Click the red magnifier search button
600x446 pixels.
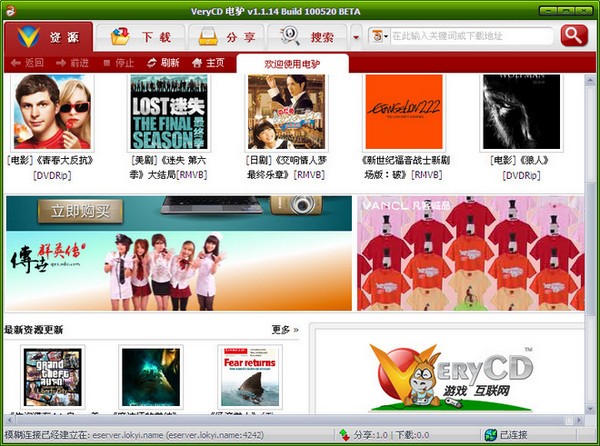574,36
